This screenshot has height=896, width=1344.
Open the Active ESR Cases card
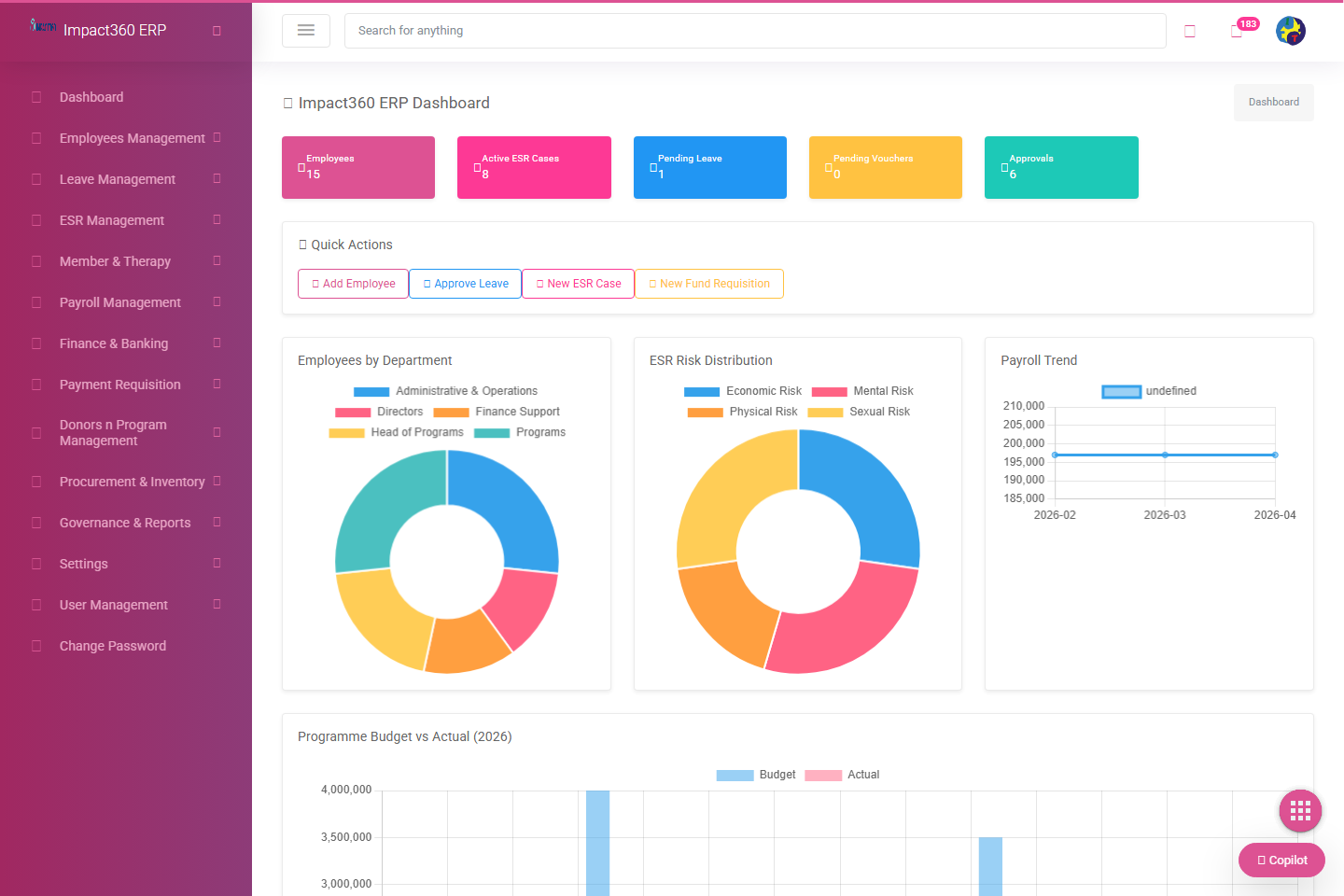tap(534, 167)
